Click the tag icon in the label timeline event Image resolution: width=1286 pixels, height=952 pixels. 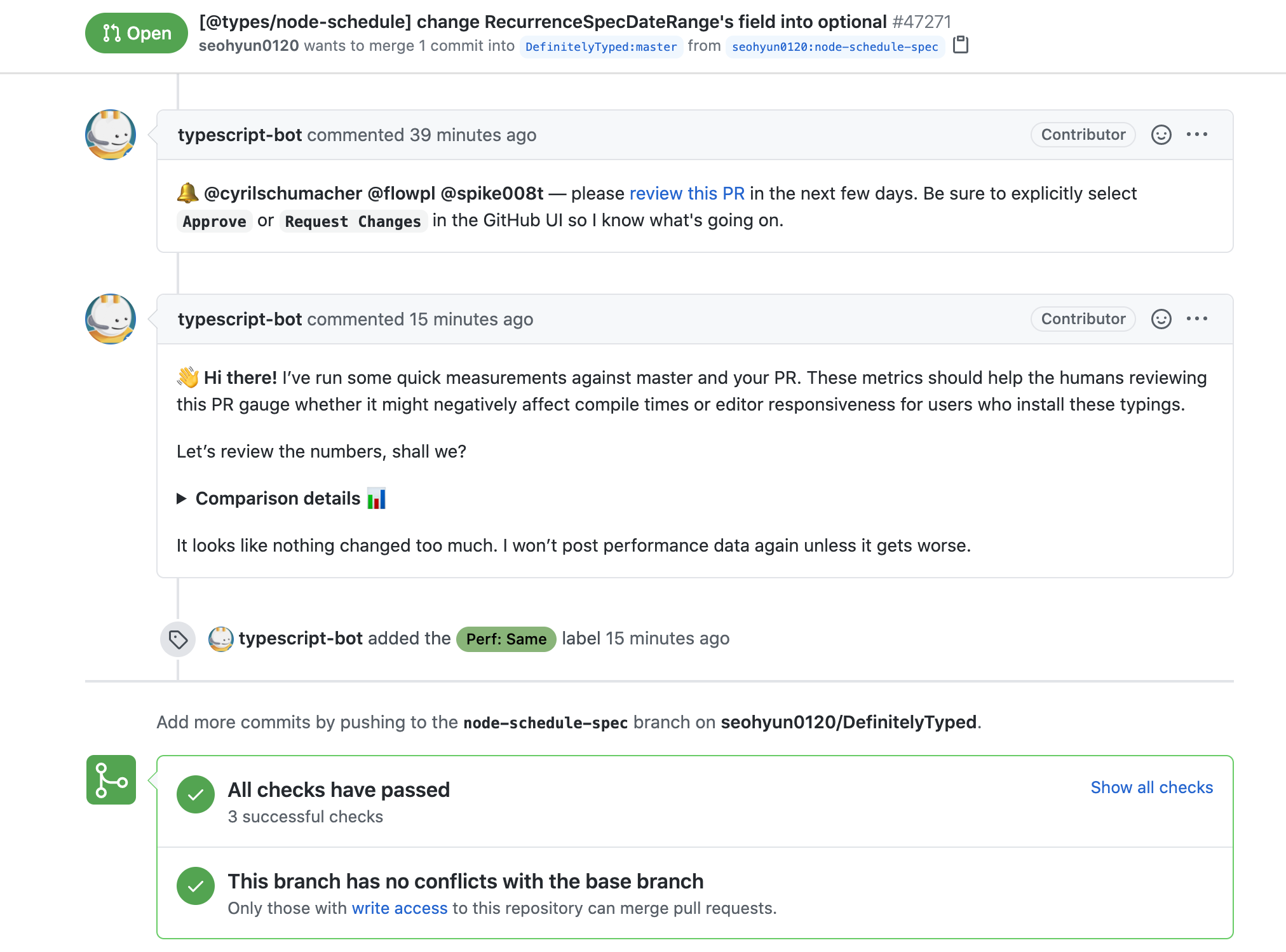tap(178, 639)
